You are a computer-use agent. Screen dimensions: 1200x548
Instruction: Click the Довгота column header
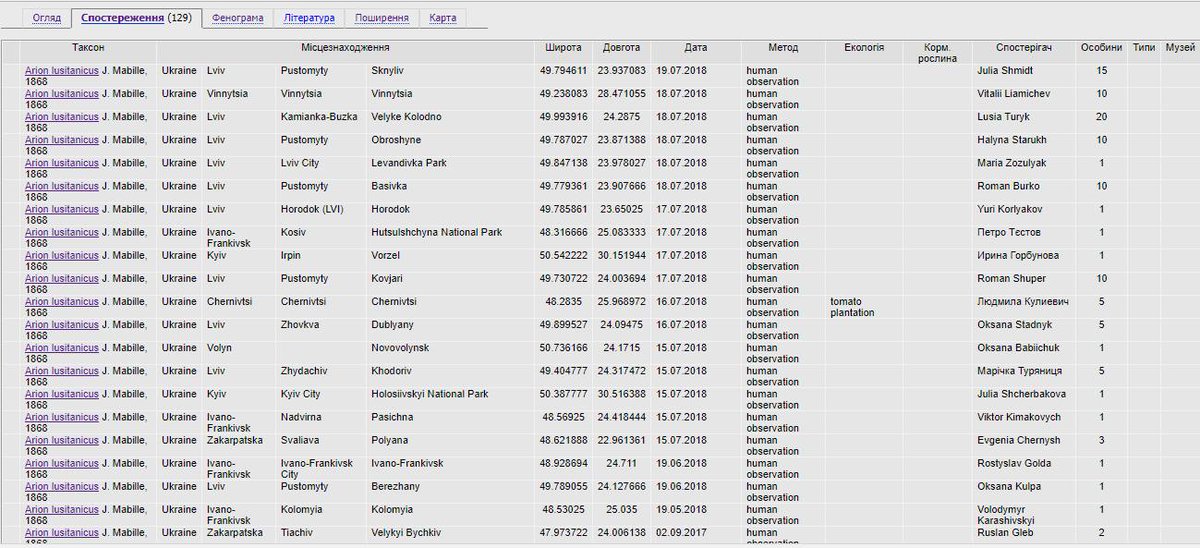(x=622, y=47)
